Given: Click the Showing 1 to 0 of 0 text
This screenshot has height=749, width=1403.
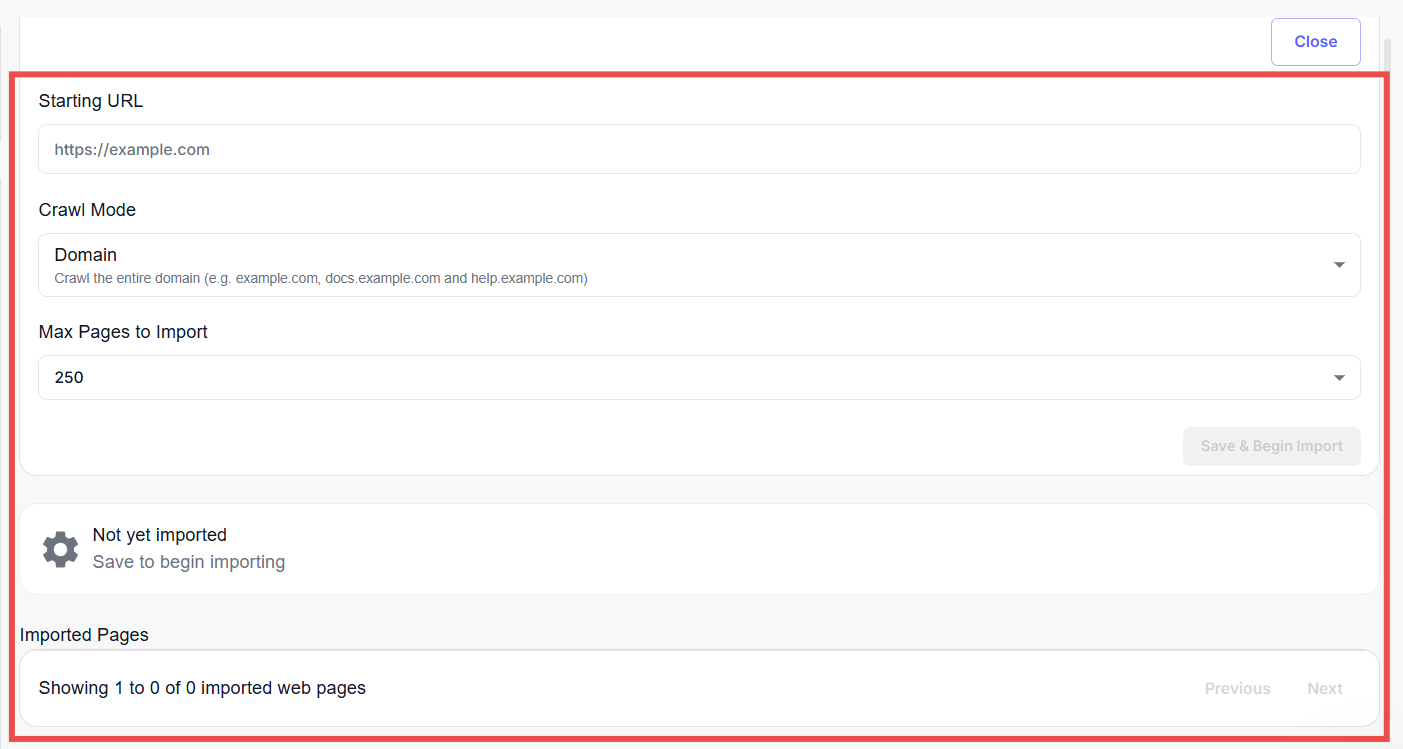Looking at the screenshot, I should click(202, 688).
